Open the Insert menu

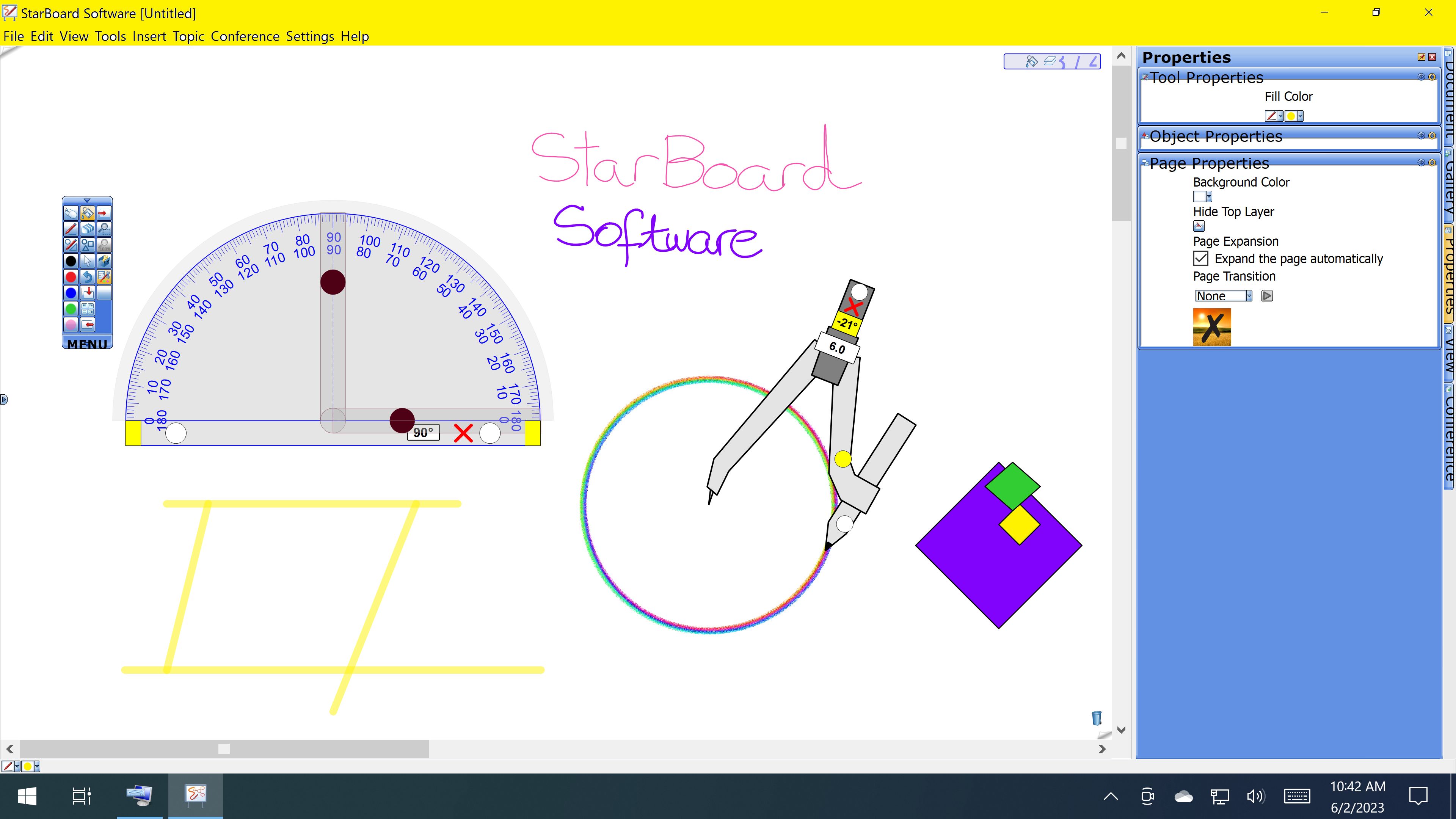pyautogui.click(x=149, y=36)
